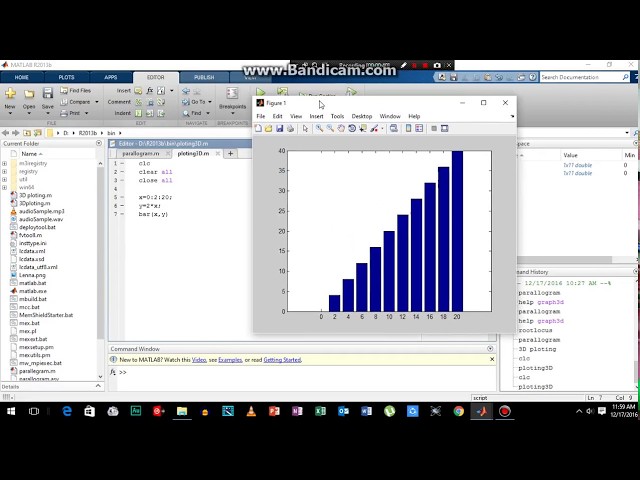Open VLC media player from taskbar

(x=251, y=411)
